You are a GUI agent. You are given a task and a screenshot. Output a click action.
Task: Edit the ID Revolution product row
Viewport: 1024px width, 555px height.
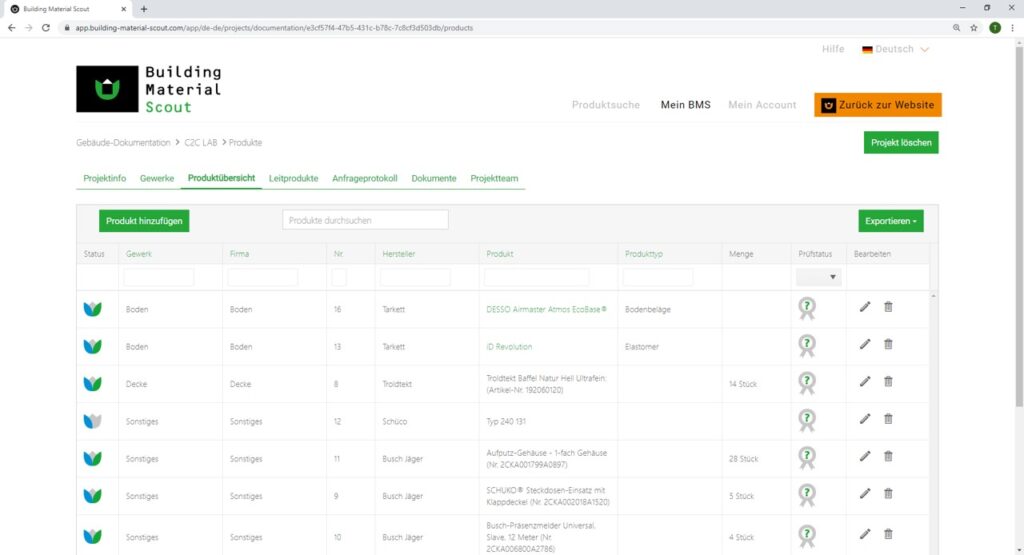click(x=865, y=344)
